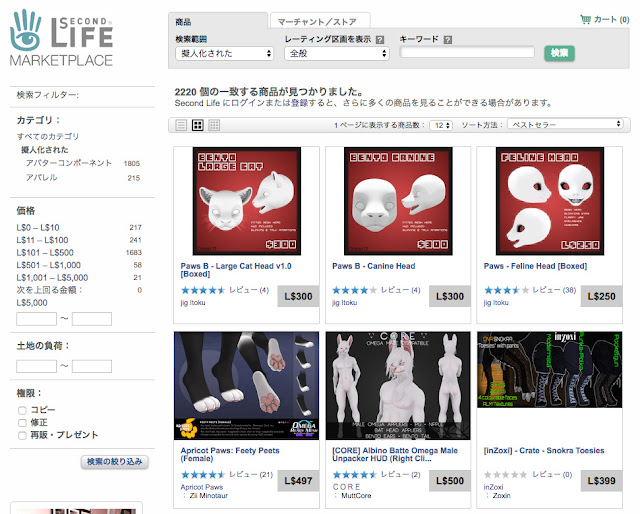Screen dimensions: 640x514
Task: Open Feline Head product thumbnail
Action: [x=550, y=201]
